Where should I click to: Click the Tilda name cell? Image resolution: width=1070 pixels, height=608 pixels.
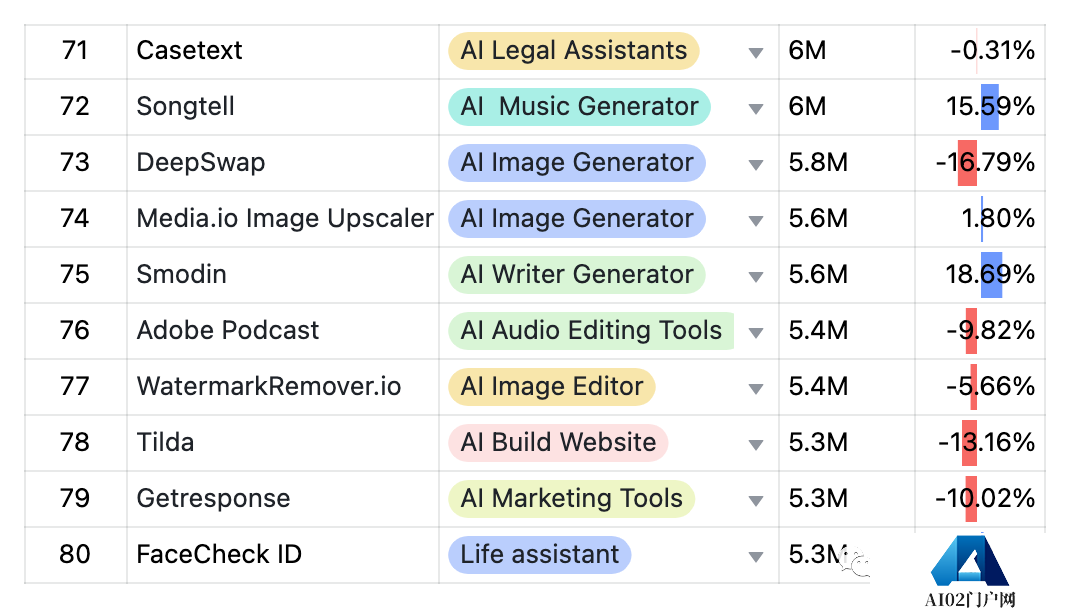(x=283, y=443)
